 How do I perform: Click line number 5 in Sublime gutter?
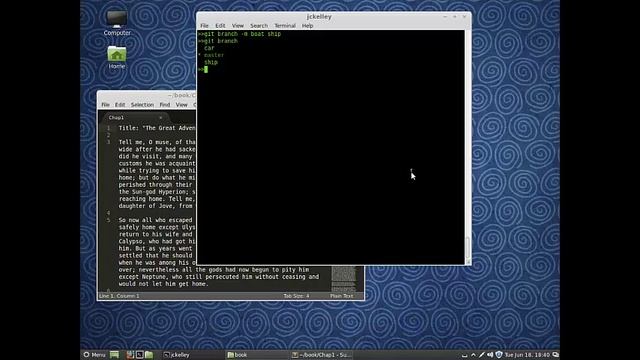point(109,220)
